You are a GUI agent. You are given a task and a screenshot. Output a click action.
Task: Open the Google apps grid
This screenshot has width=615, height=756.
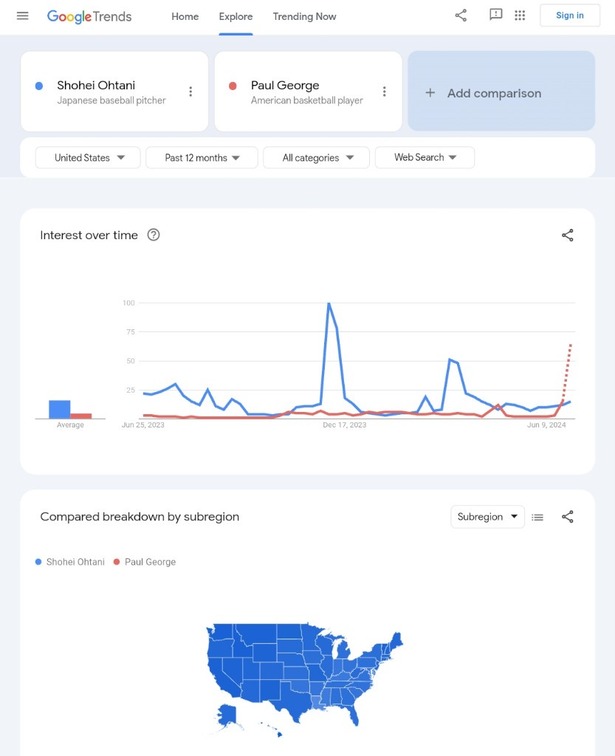tap(520, 16)
